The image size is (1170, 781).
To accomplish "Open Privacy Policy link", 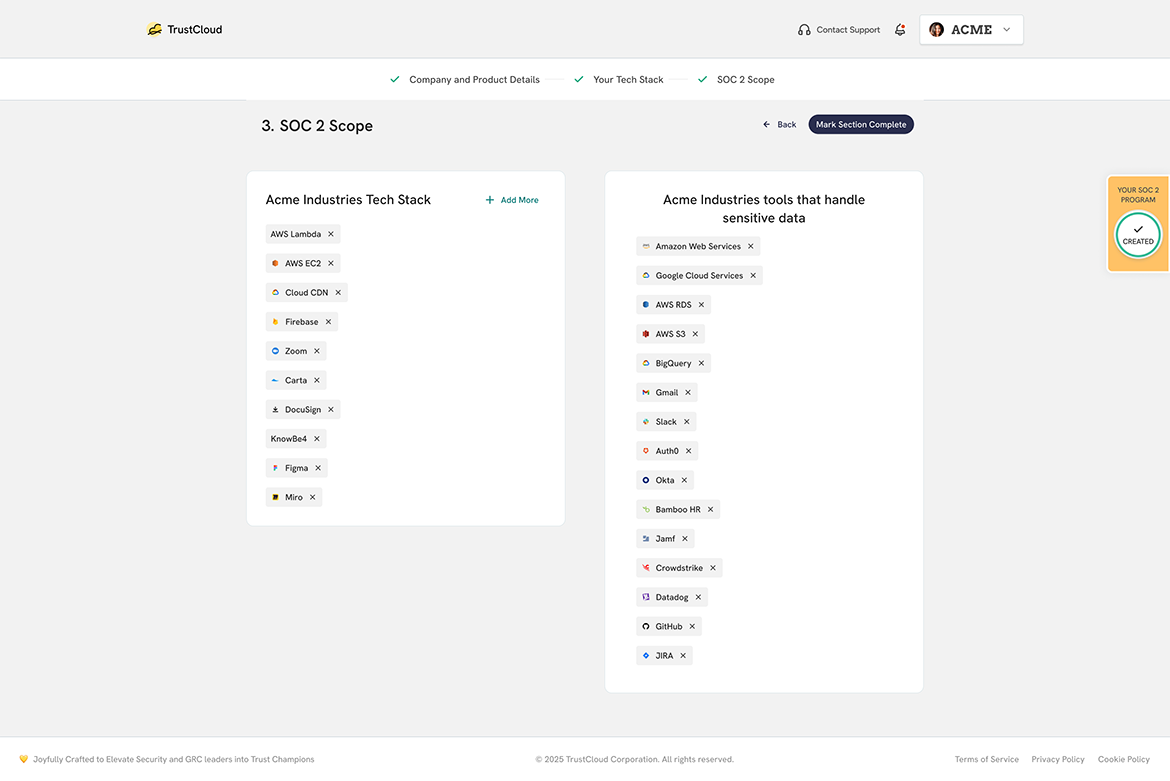I will click(1058, 759).
